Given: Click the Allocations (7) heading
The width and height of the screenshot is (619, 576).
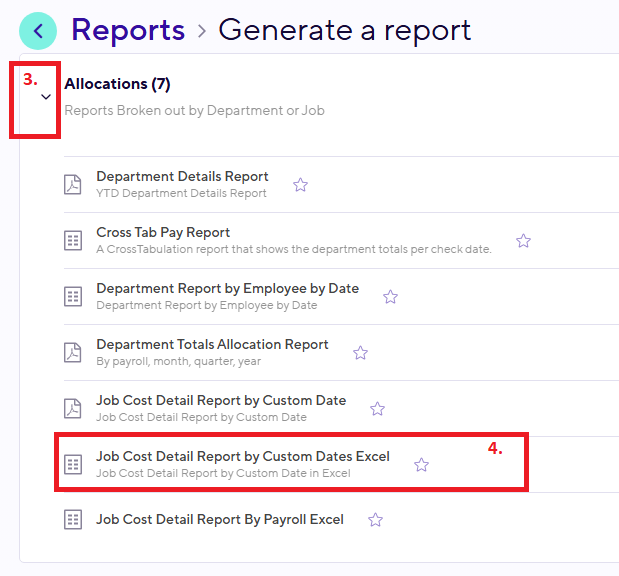Looking at the screenshot, I should click(x=117, y=84).
